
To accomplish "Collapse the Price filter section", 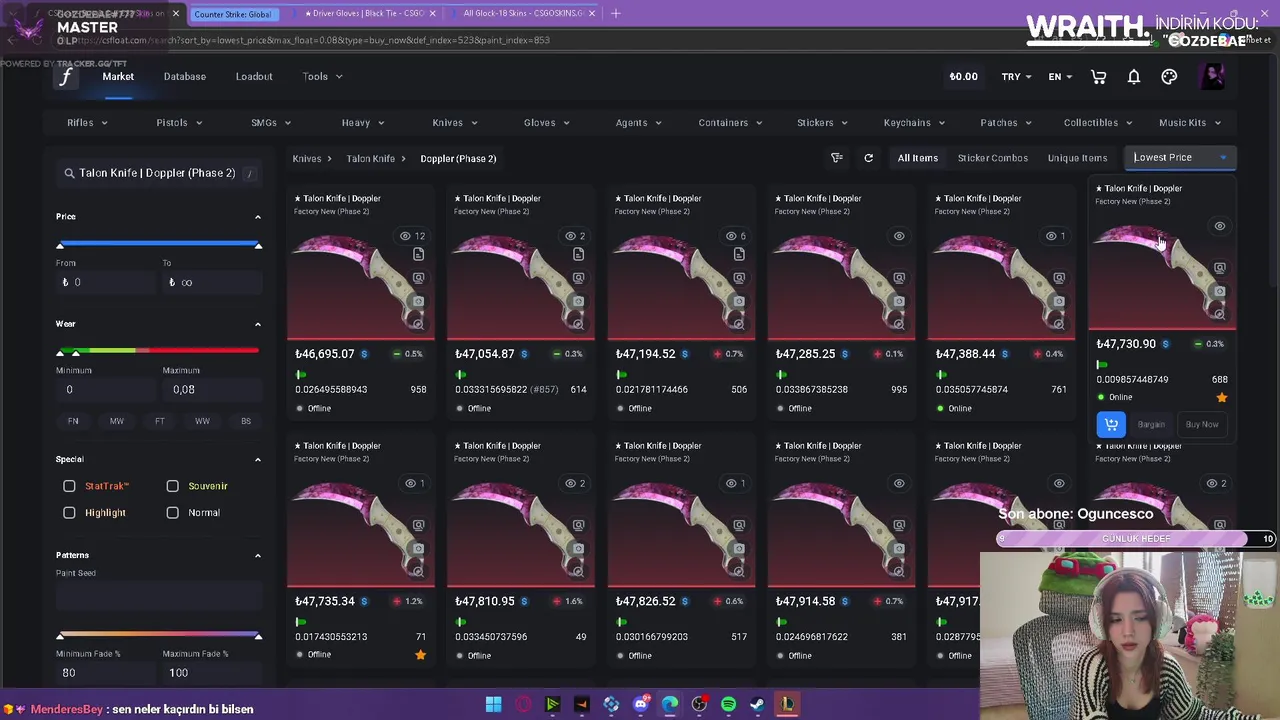I will pyautogui.click(x=257, y=217).
